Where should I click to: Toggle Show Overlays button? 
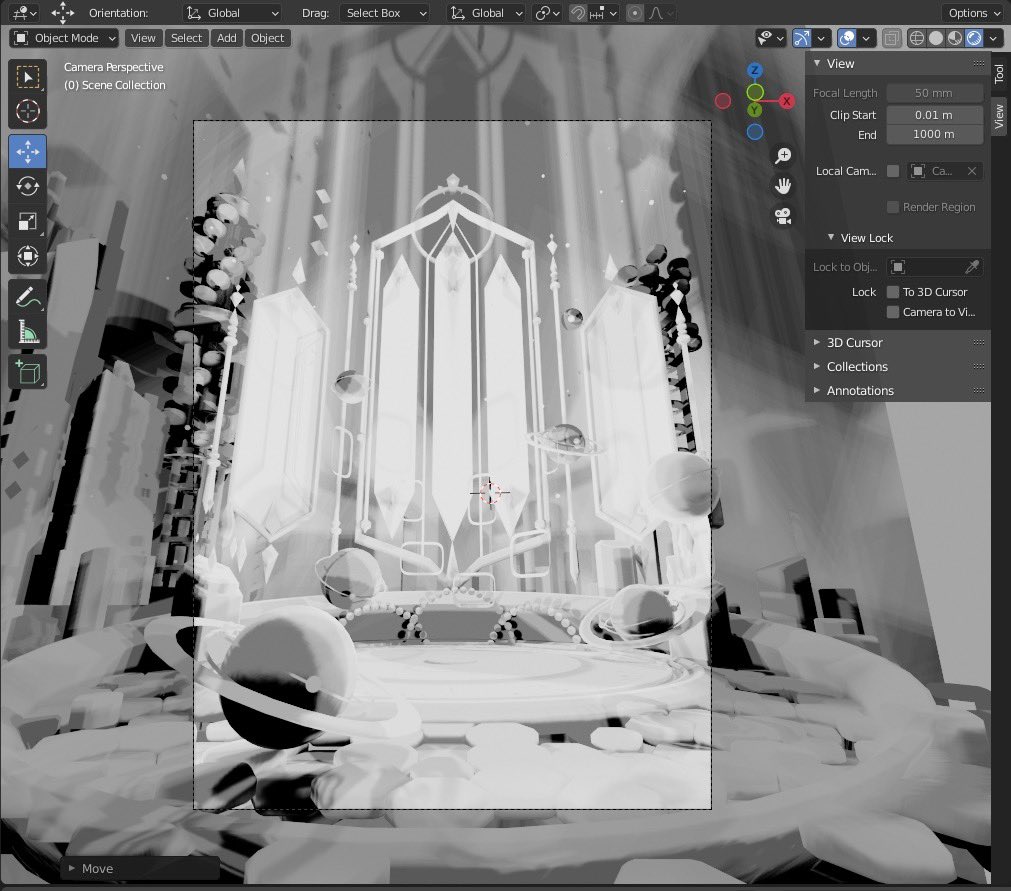[847, 38]
